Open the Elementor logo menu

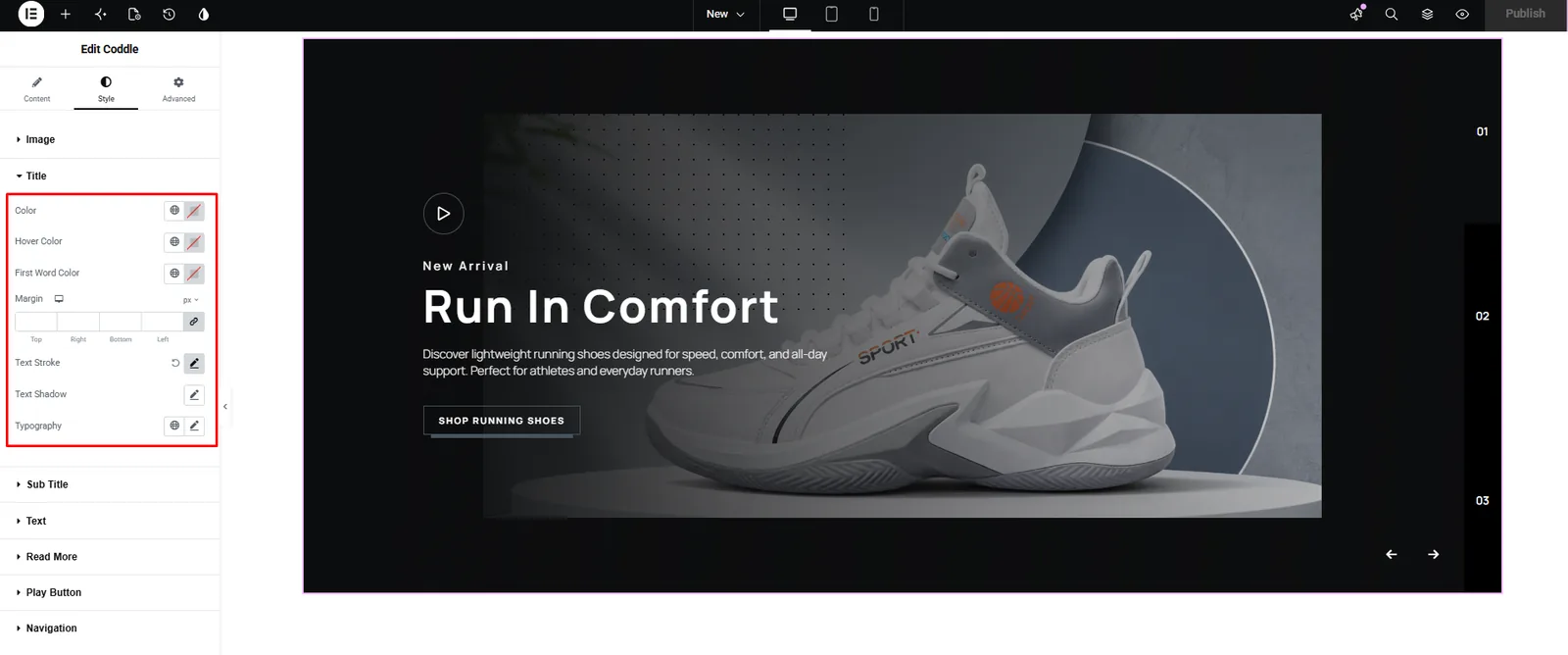(x=31, y=14)
